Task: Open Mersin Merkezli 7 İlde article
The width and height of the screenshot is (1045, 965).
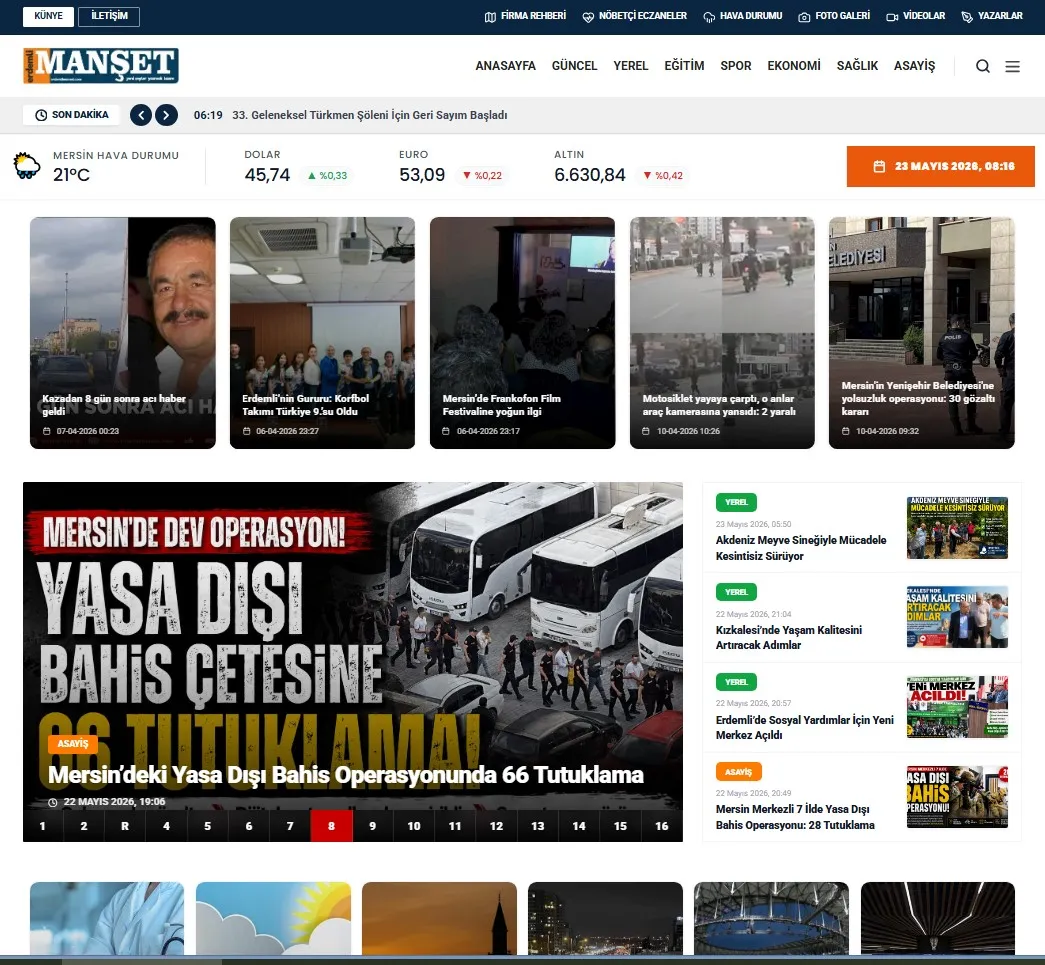Action: [x=795, y=817]
